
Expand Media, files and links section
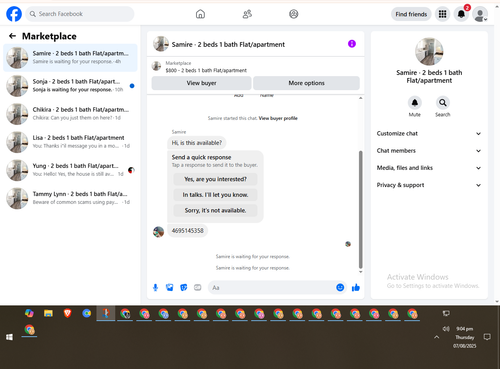[429, 168]
